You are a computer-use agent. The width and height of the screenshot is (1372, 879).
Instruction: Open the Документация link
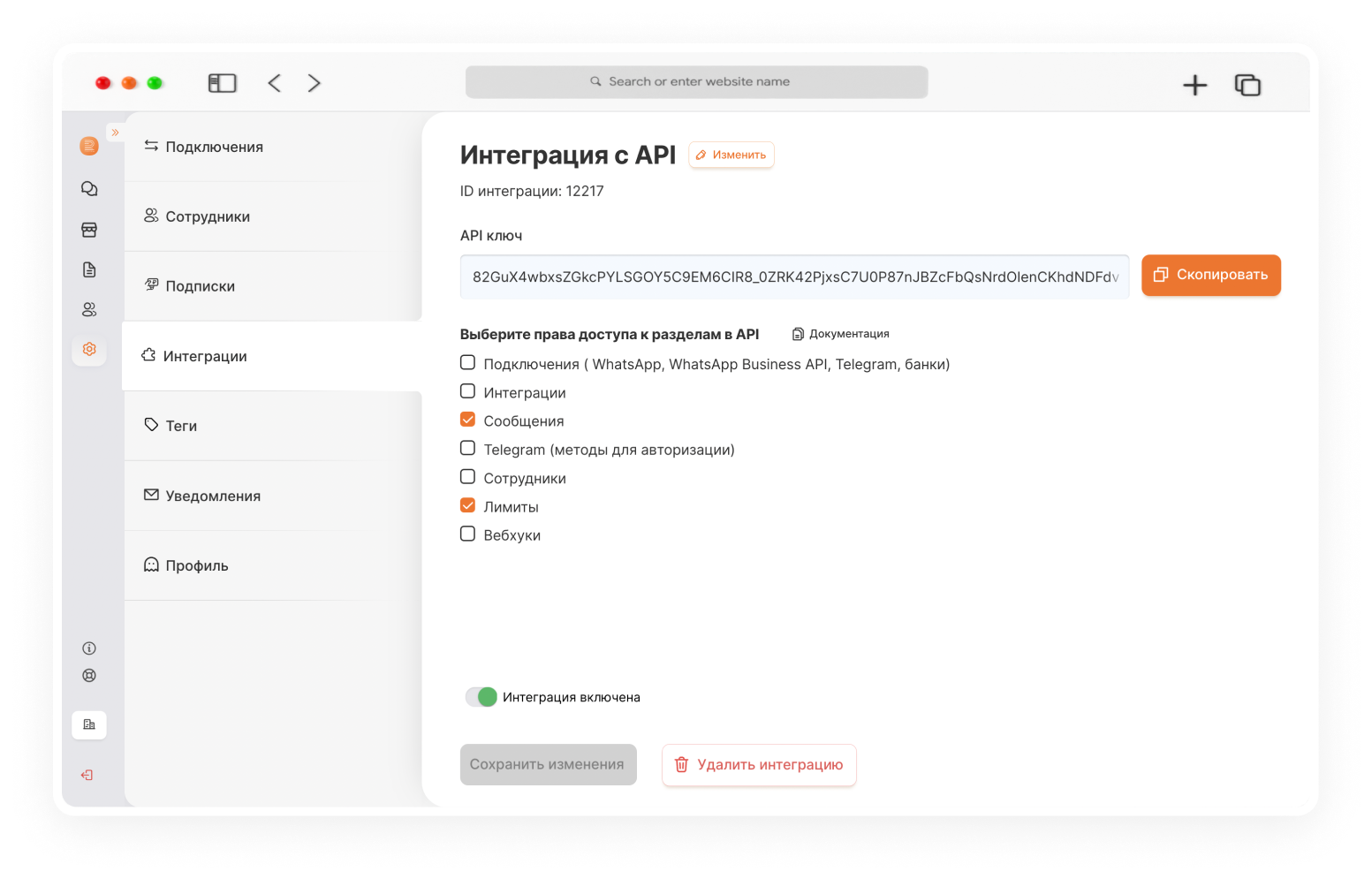coord(841,334)
